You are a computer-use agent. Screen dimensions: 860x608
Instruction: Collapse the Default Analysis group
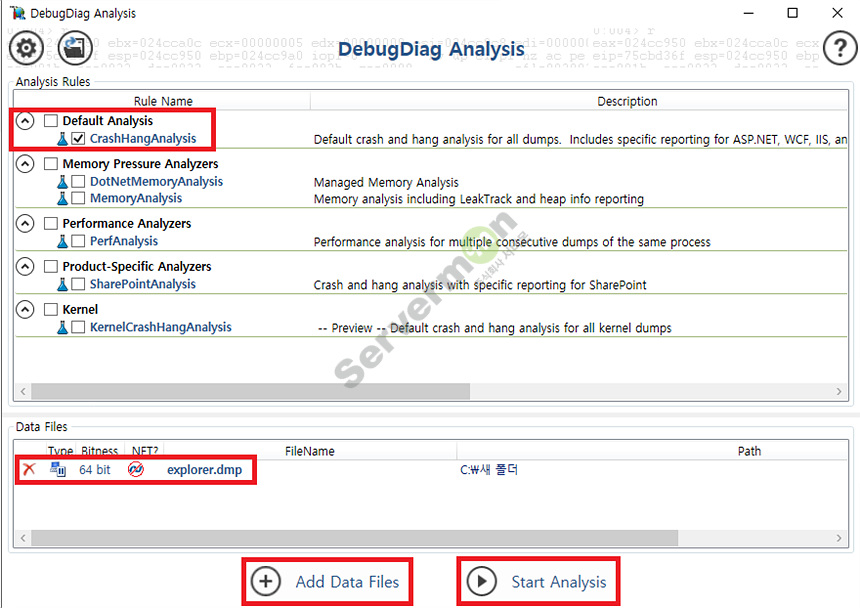point(25,121)
